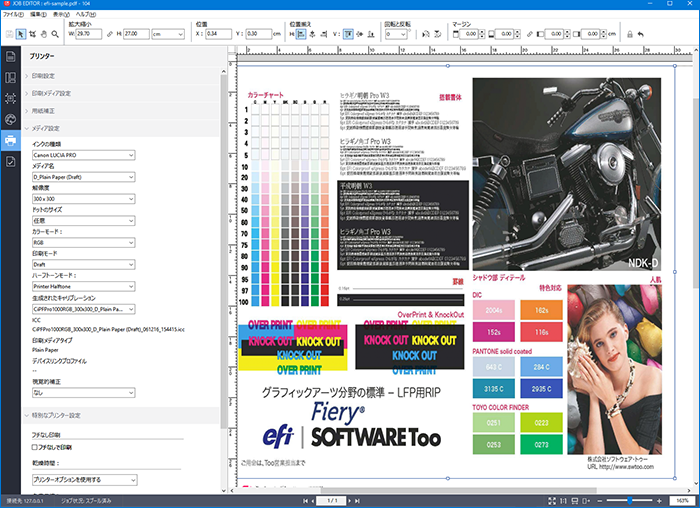Viewport: 700px width, 508px height.
Task: Open the color palette sidebar tab
Action: (10, 120)
